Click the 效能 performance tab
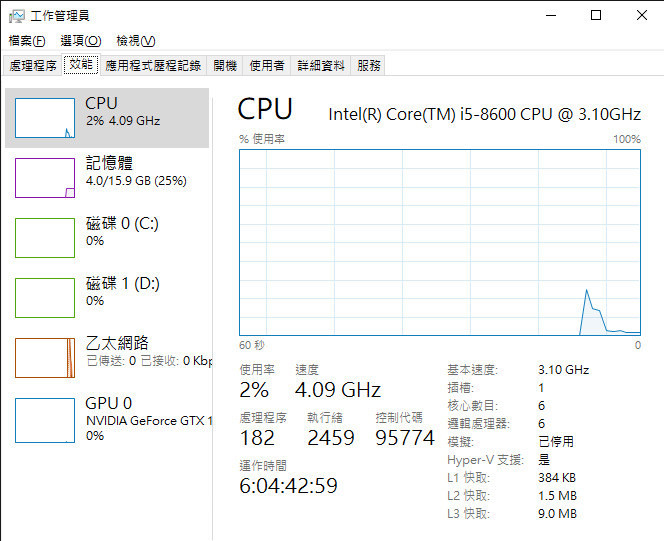This screenshot has width=664, height=541. click(x=80, y=65)
